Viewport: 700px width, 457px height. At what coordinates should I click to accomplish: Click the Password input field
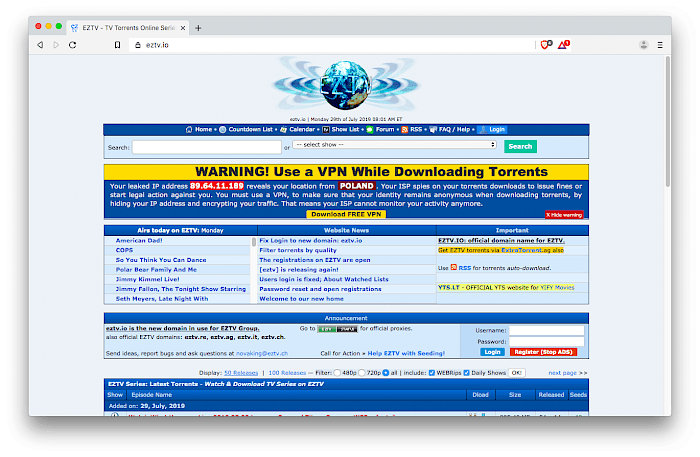546,341
